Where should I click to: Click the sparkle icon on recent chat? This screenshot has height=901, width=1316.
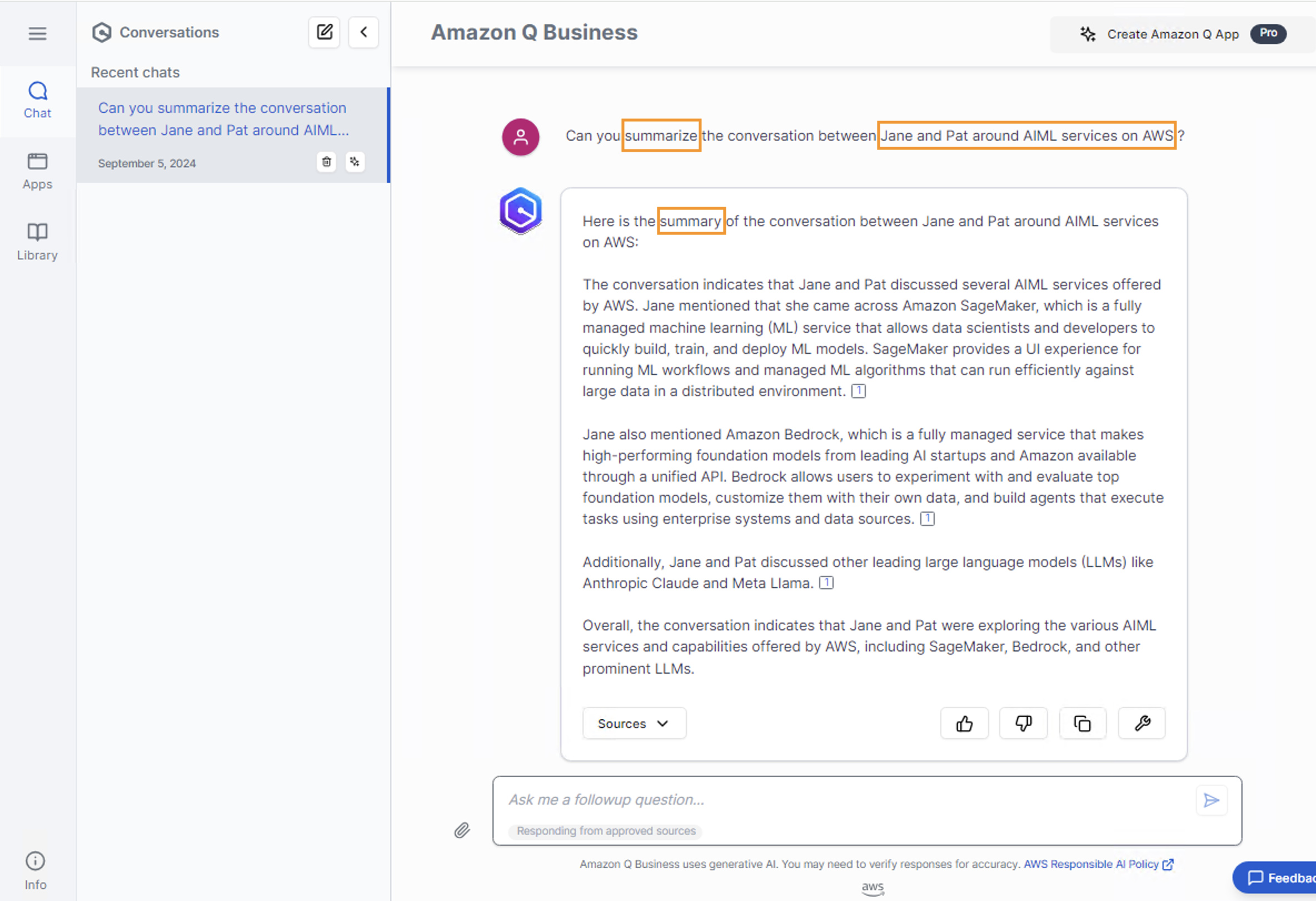click(x=355, y=162)
